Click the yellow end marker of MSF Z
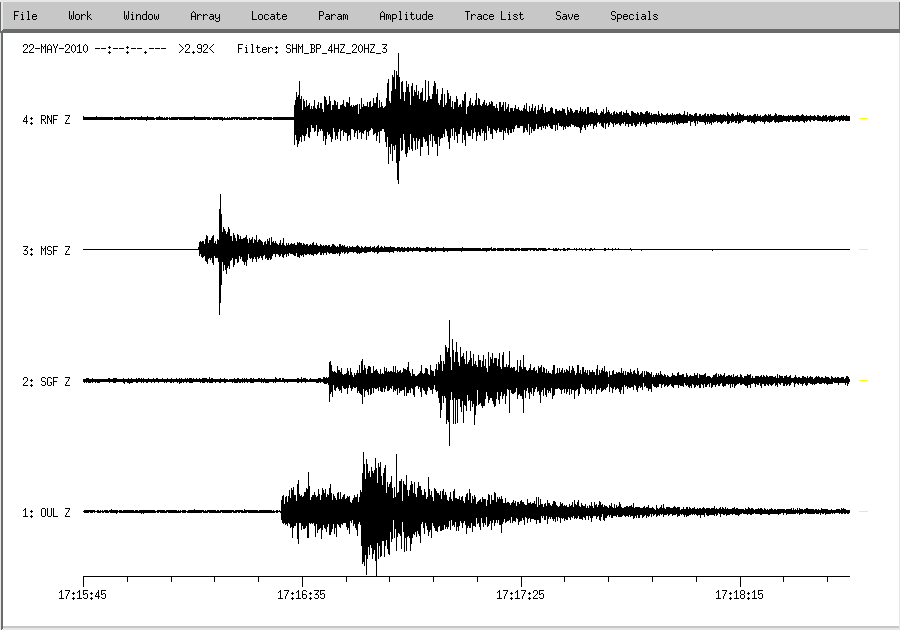900x630 pixels. coord(863,250)
